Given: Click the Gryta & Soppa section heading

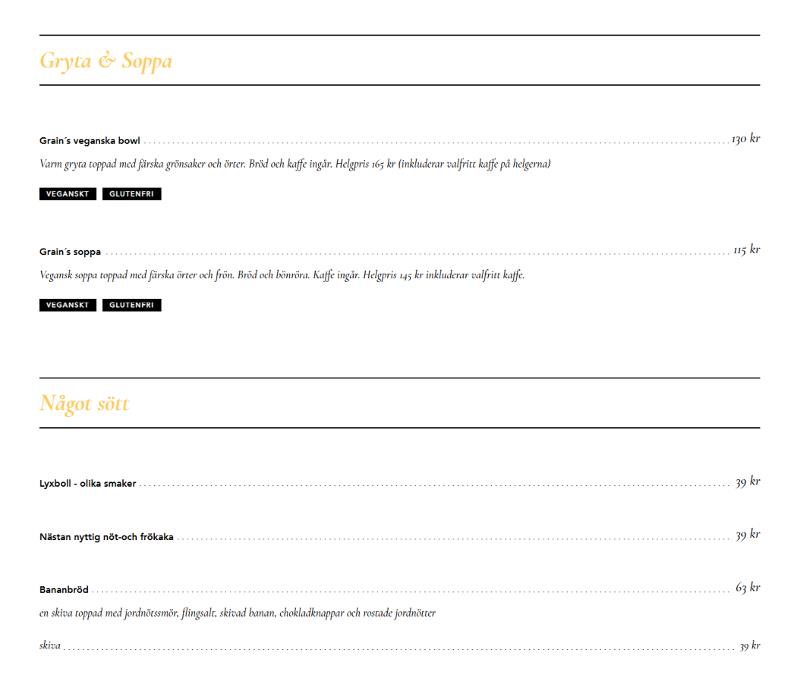Looking at the screenshot, I should tap(106, 61).
